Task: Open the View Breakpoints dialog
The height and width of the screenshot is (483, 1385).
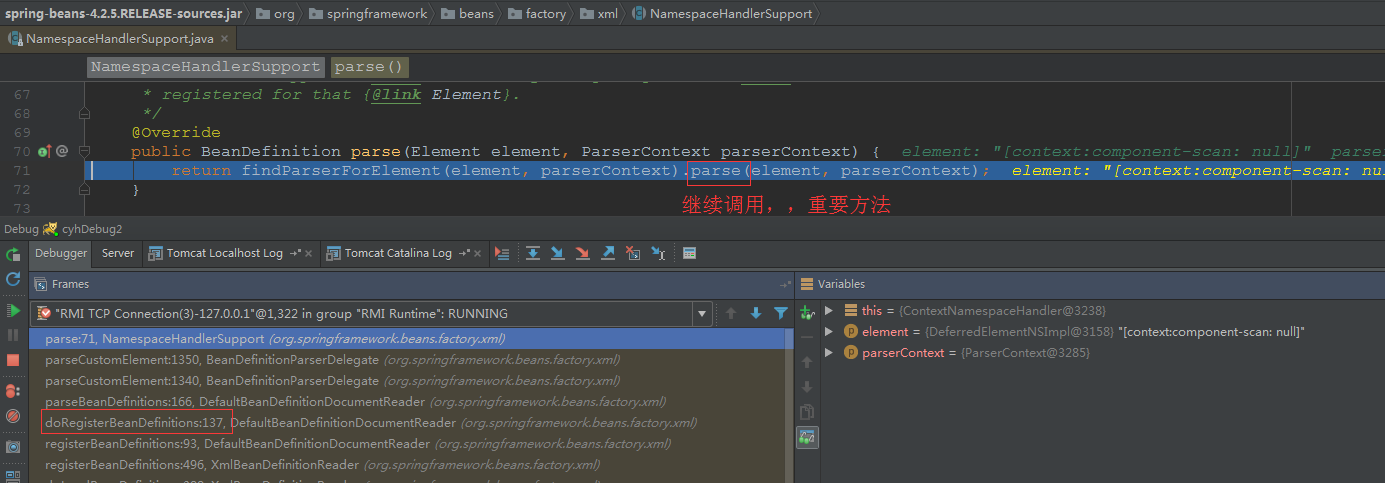Action: 13,391
